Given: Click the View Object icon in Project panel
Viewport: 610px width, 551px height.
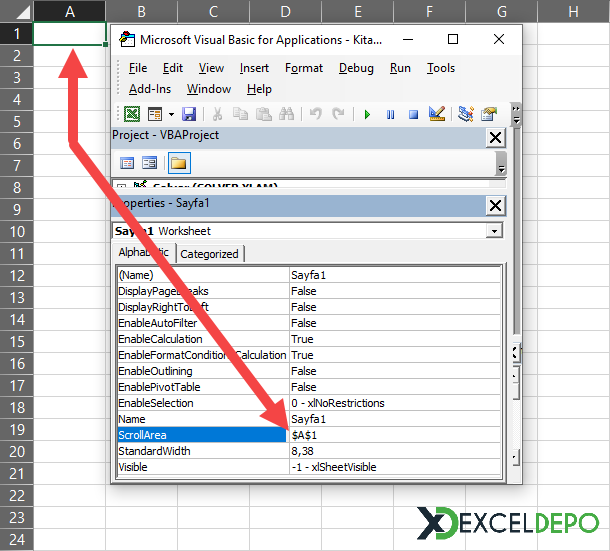Looking at the screenshot, I should pyautogui.click(x=149, y=163).
